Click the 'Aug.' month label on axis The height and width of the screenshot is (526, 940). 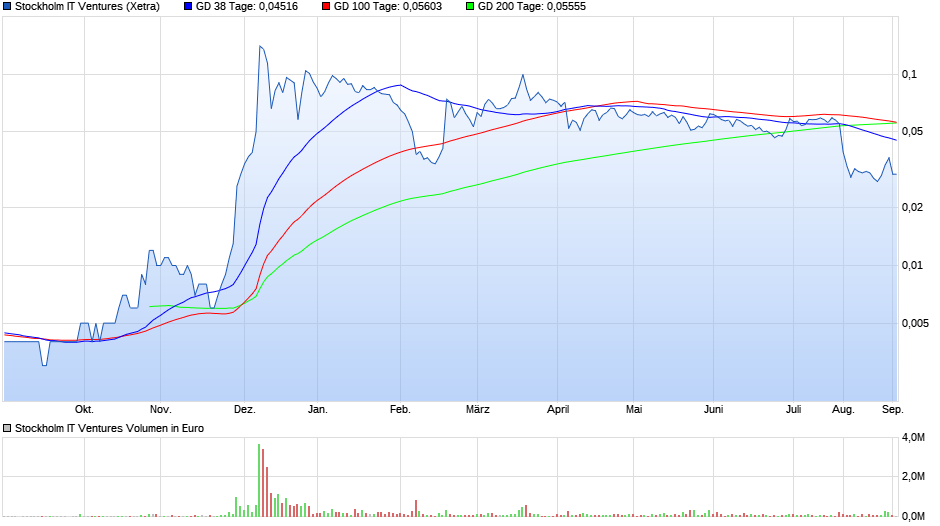point(843,409)
